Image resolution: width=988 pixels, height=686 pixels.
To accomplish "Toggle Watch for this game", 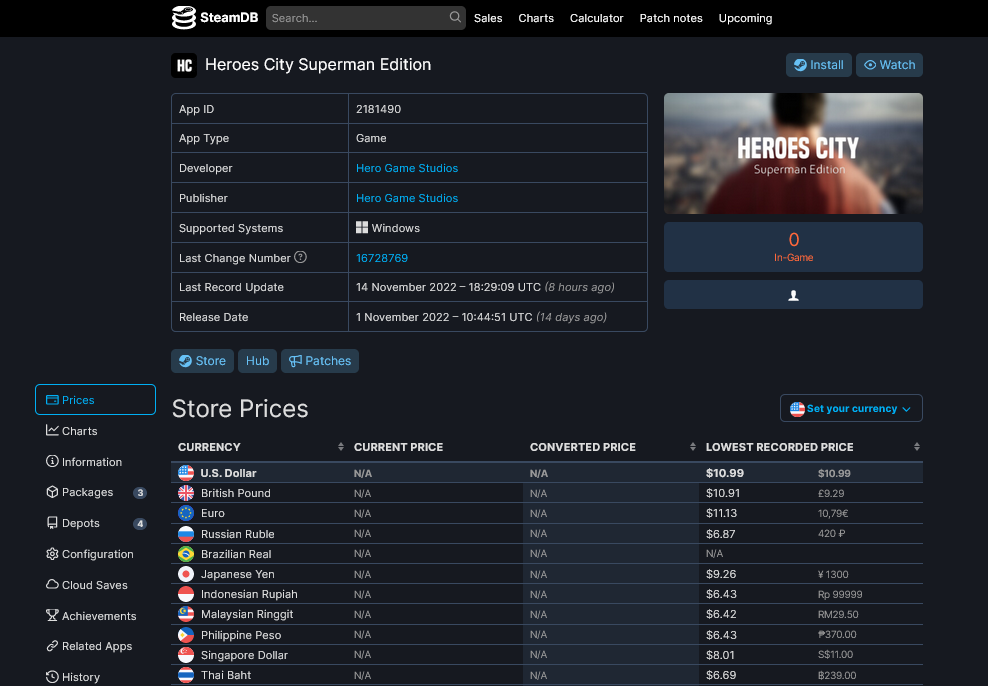I will pos(889,65).
